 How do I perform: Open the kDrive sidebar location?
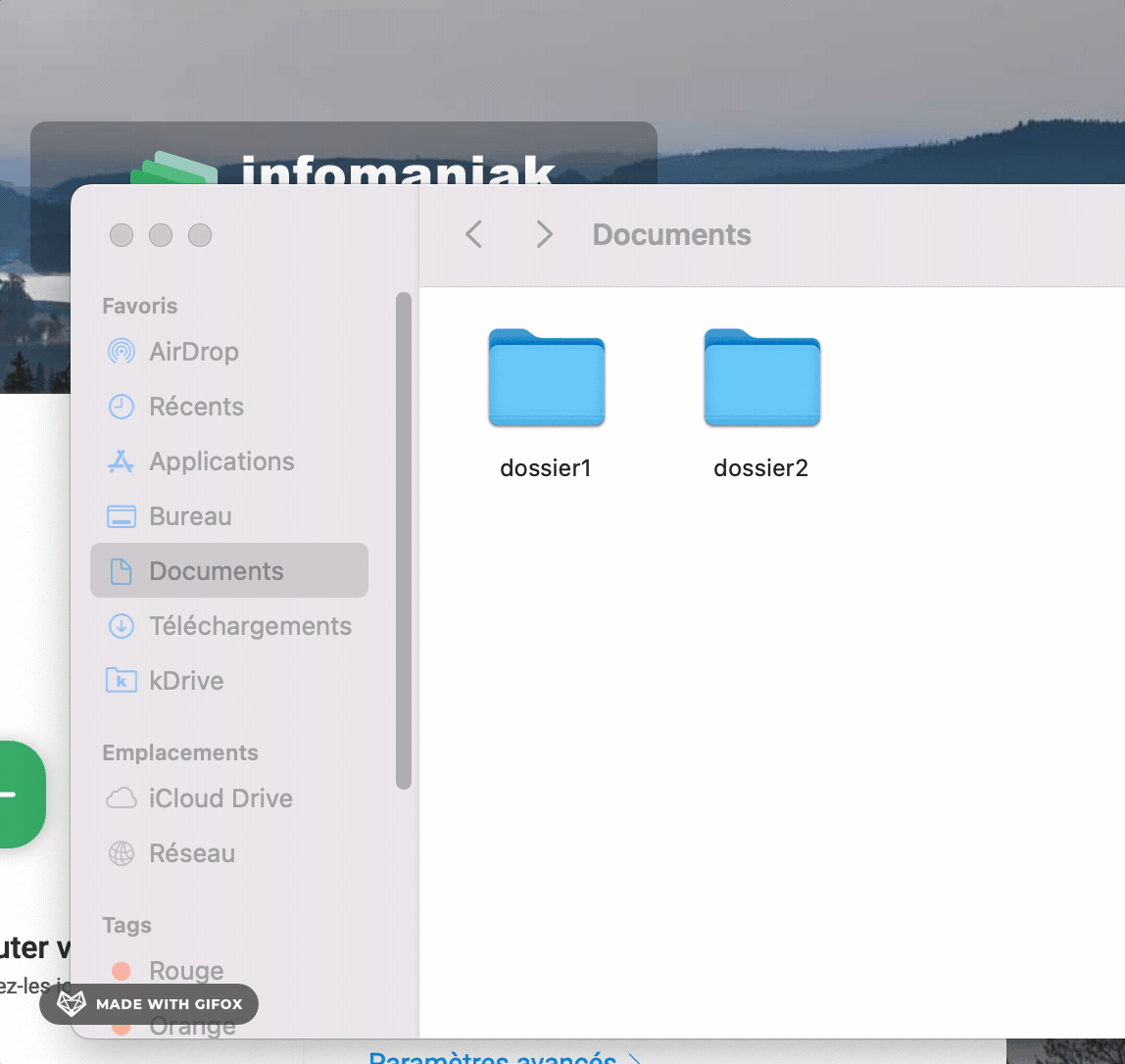tap(185, 681)
